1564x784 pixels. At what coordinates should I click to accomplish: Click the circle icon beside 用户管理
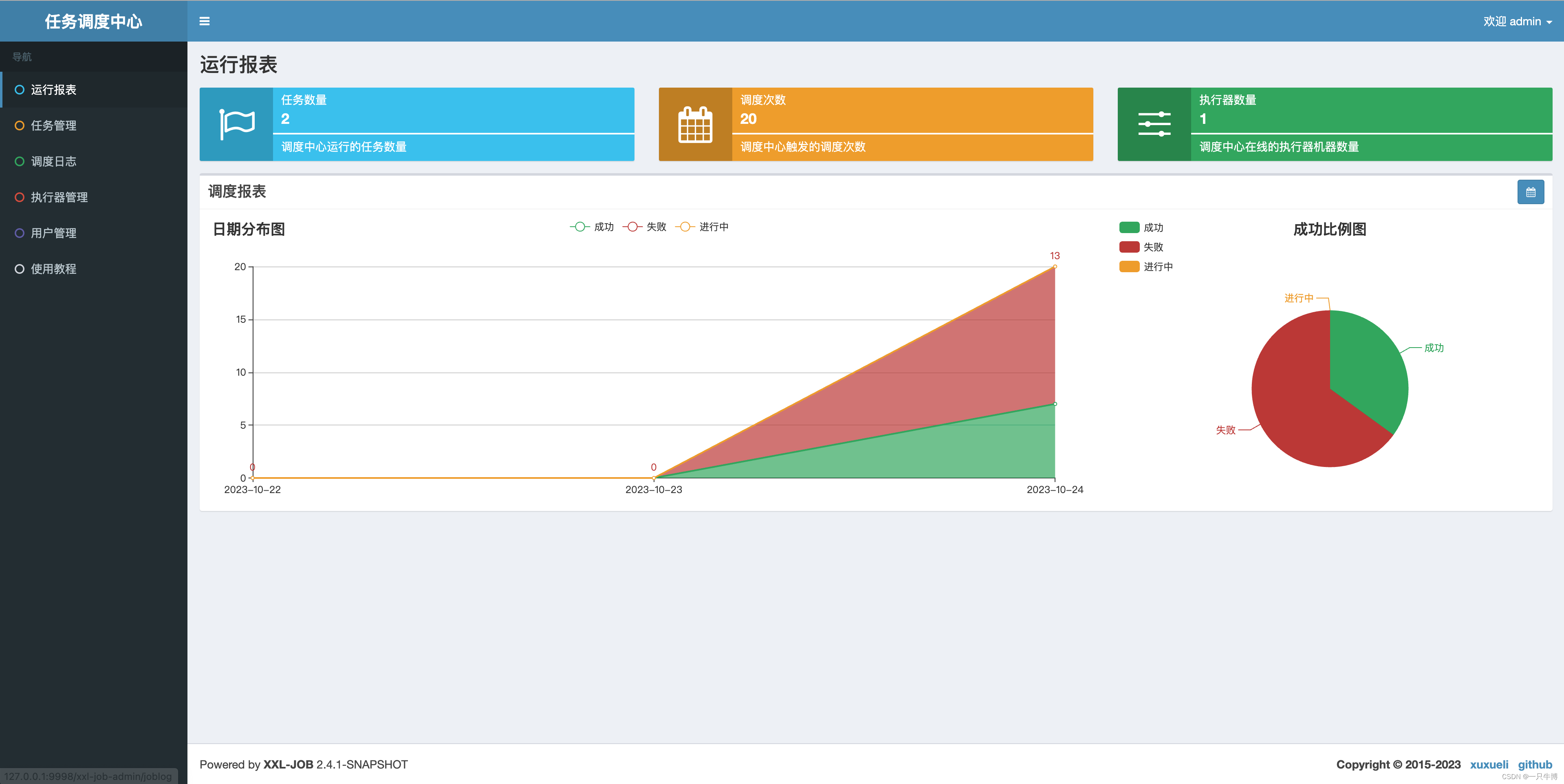tap(20, 233)
